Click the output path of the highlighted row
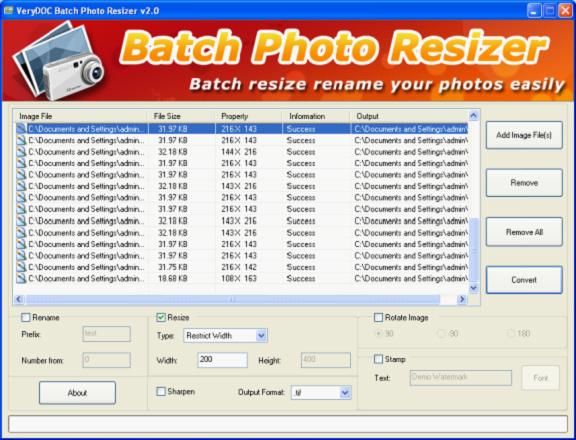The image size is (576, 440). tap(411, 129)
